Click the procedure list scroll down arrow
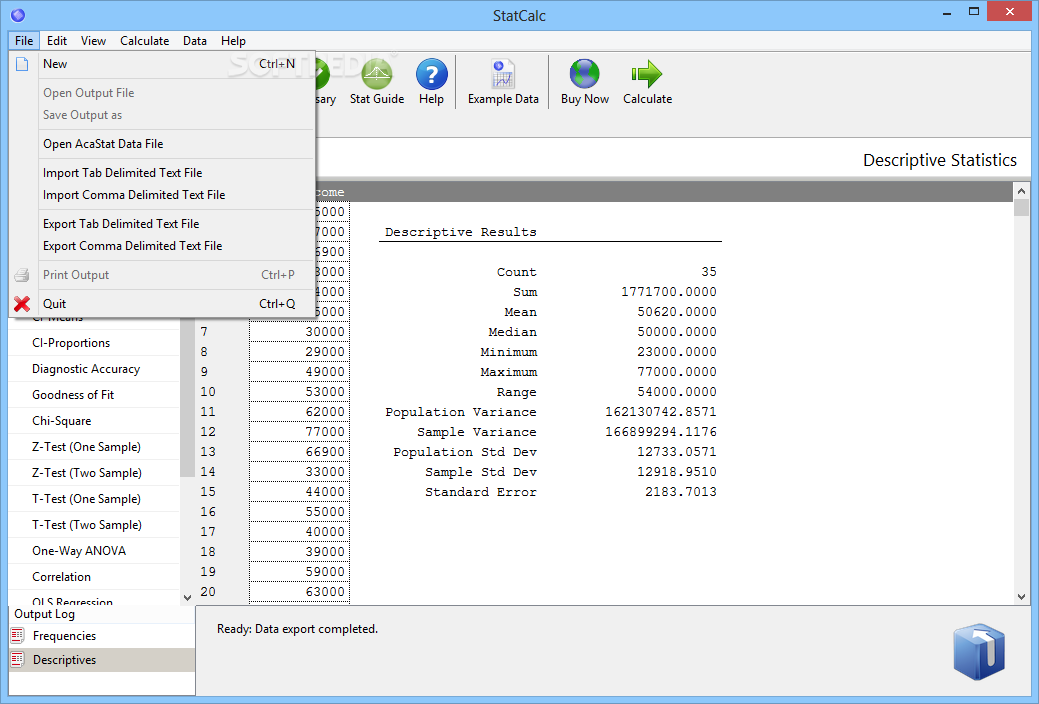The width and height of the screenshot is (1039, 704). pyautogui.click(x=188, y=597)
